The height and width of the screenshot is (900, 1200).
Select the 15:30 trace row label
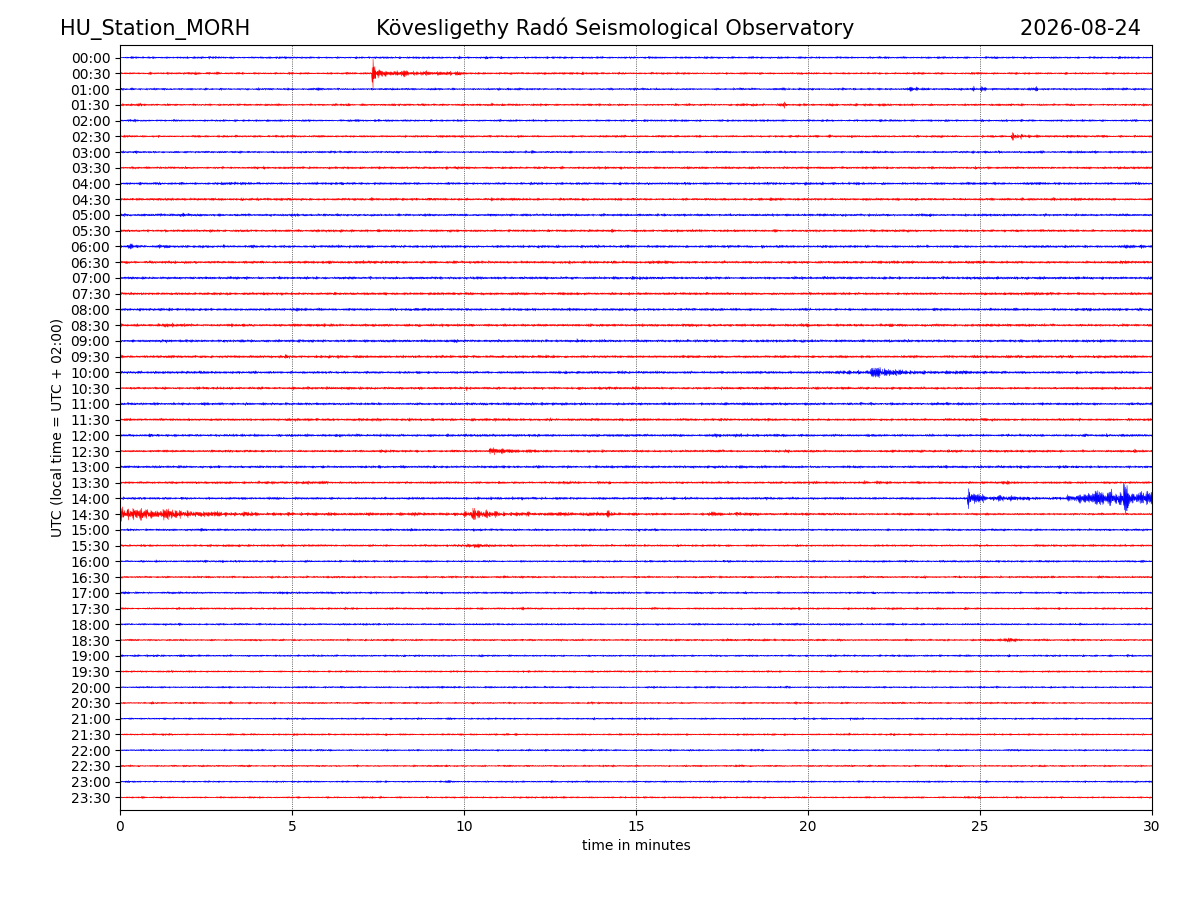pos(91,546)
